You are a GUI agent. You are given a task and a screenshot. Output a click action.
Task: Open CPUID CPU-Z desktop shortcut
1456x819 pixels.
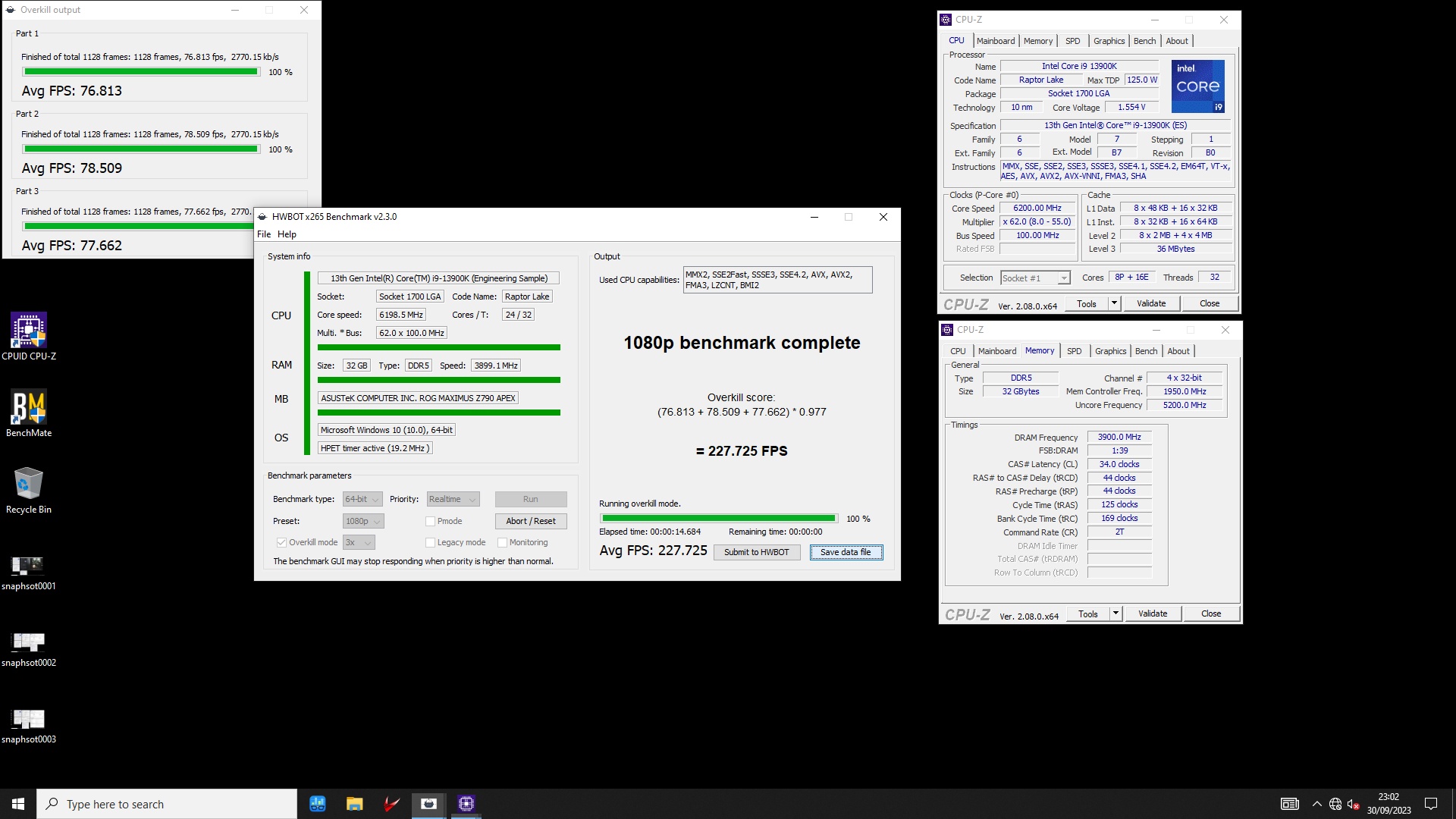pos(29,336)
